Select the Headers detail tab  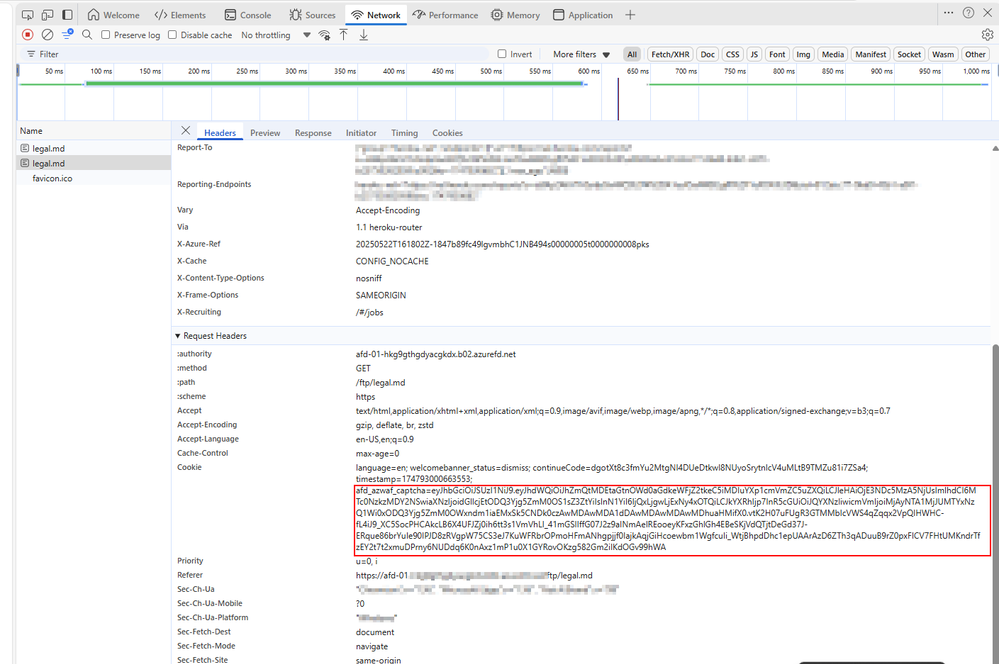point(220,133)
